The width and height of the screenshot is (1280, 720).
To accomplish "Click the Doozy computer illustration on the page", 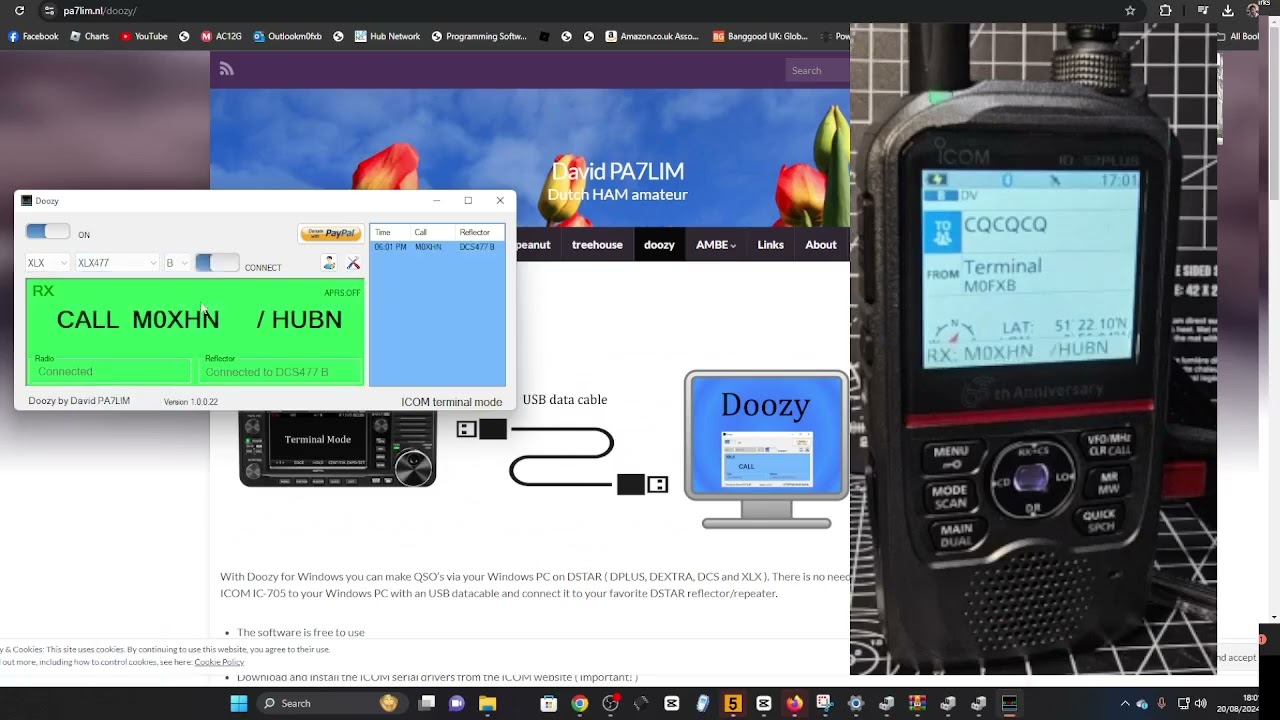I will [766, 449].
